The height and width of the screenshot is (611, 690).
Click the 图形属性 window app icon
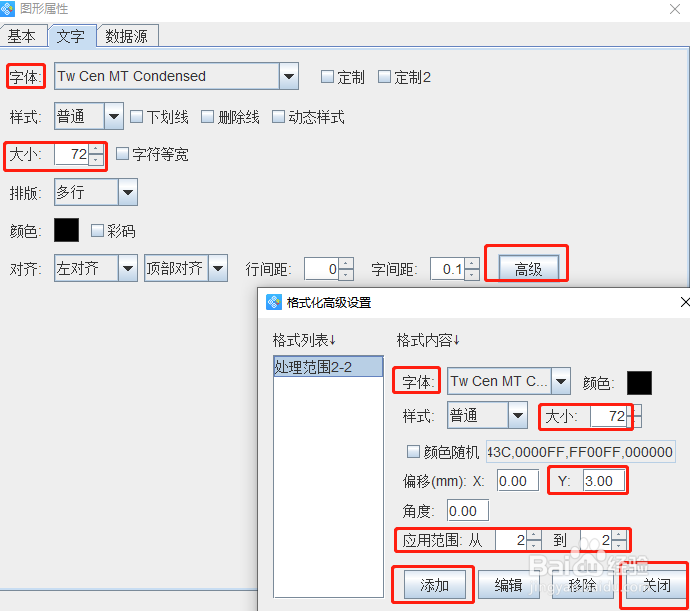pyautogui.click(x=7, y=8)
